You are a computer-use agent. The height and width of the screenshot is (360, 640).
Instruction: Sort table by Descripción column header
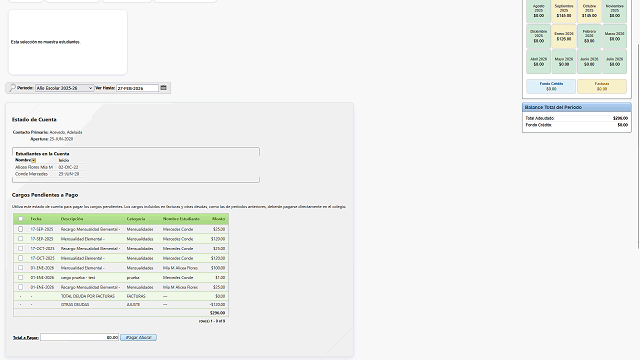pos(72,219)
